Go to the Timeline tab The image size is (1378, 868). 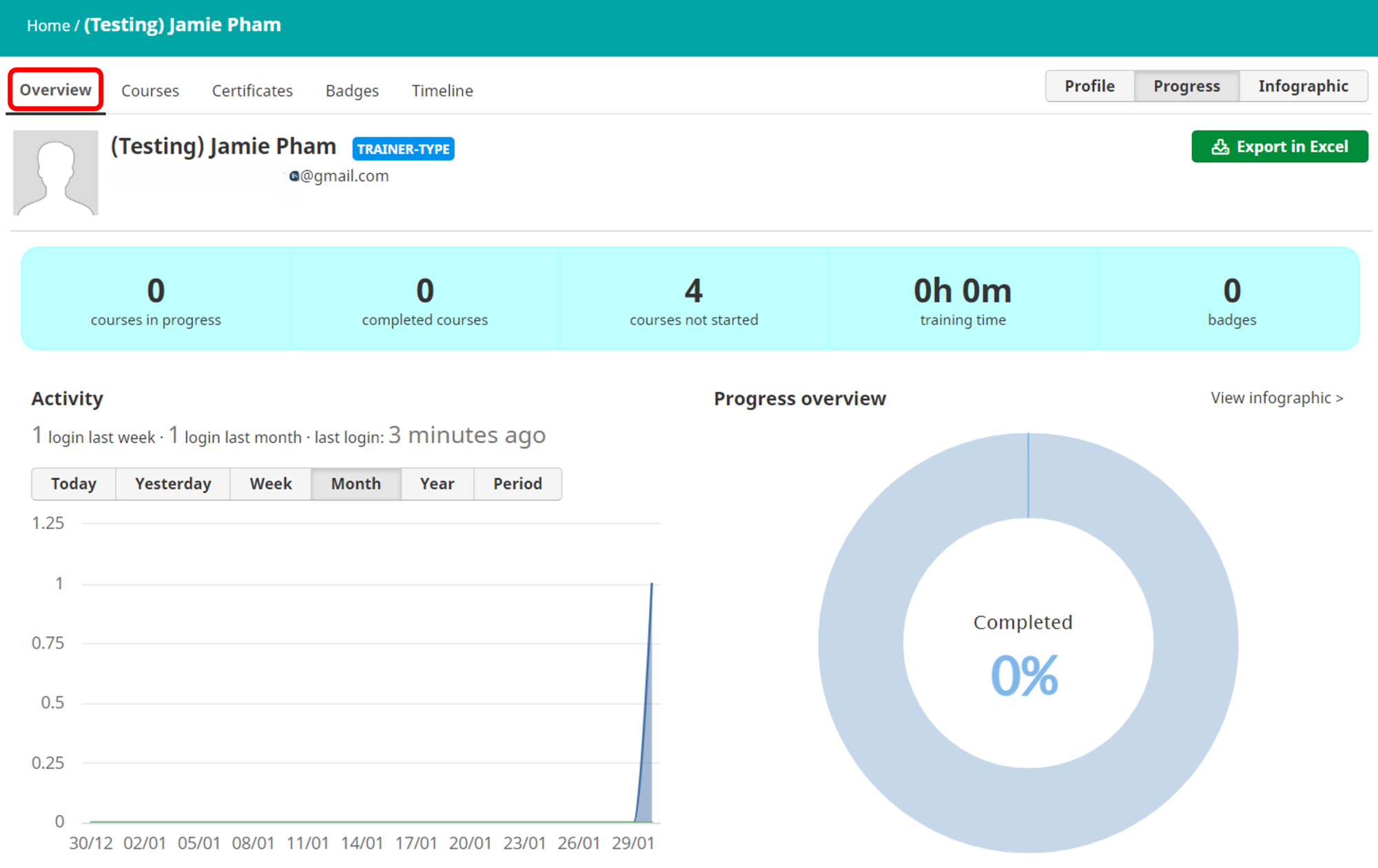[x=442, y=91]
